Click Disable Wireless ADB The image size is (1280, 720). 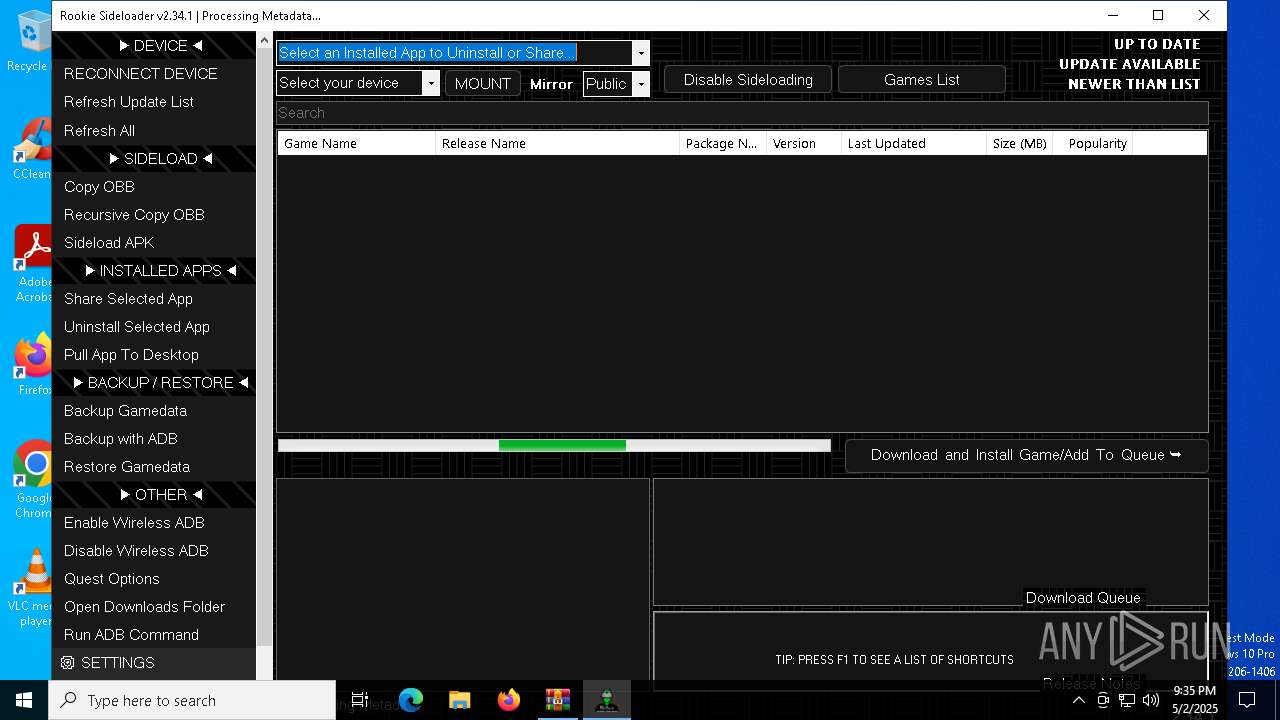pos(154,551)
